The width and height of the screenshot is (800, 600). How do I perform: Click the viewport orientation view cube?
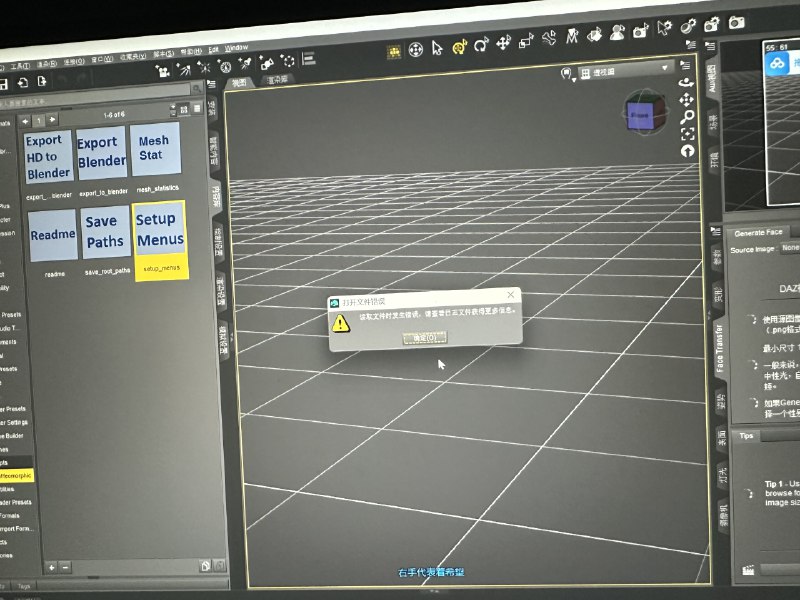(x=641, y=115)
